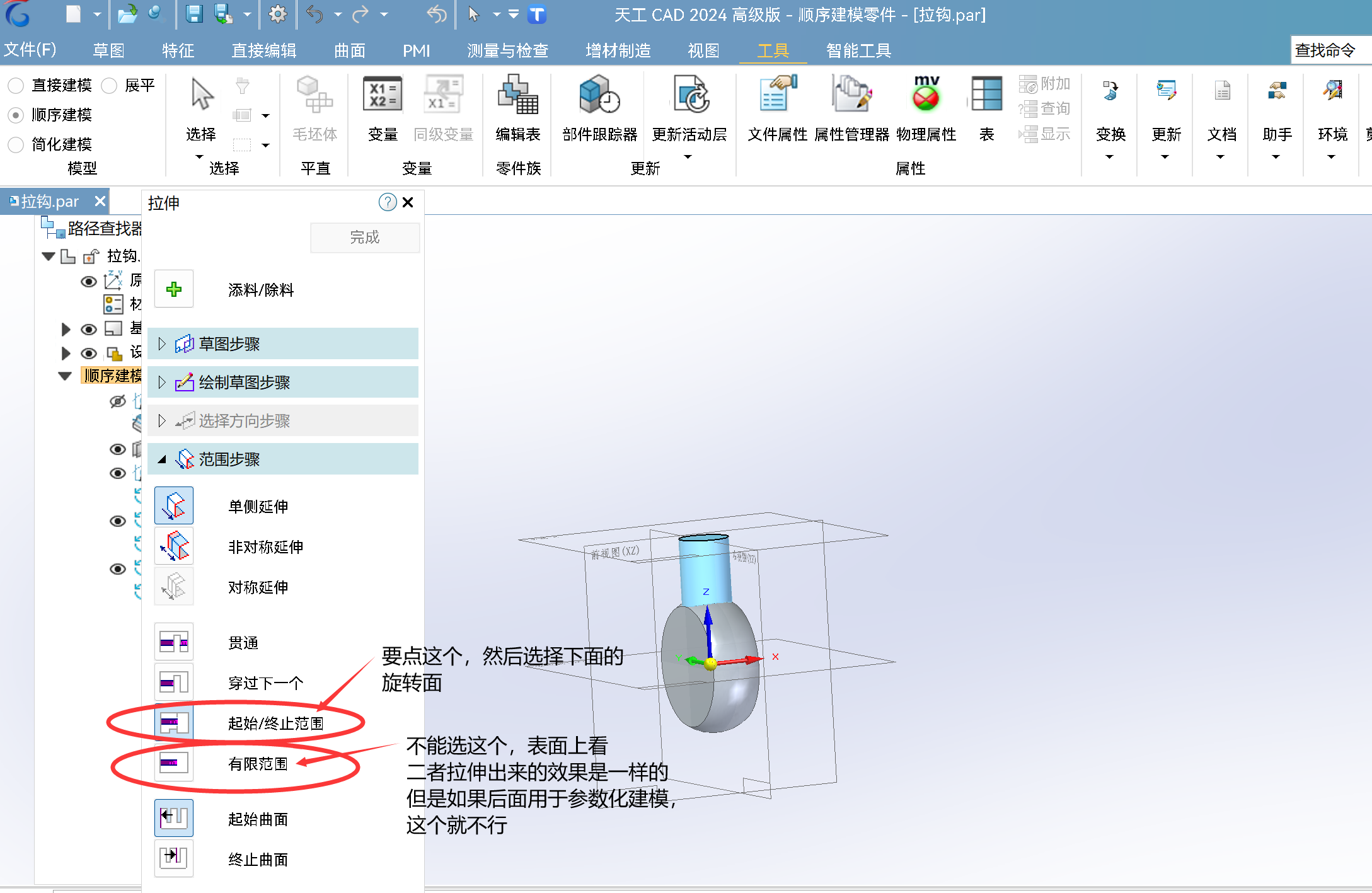This screenshot has height=893, width=1372.
Task: Open 文件属性 file properties
Action: (777, 95)
